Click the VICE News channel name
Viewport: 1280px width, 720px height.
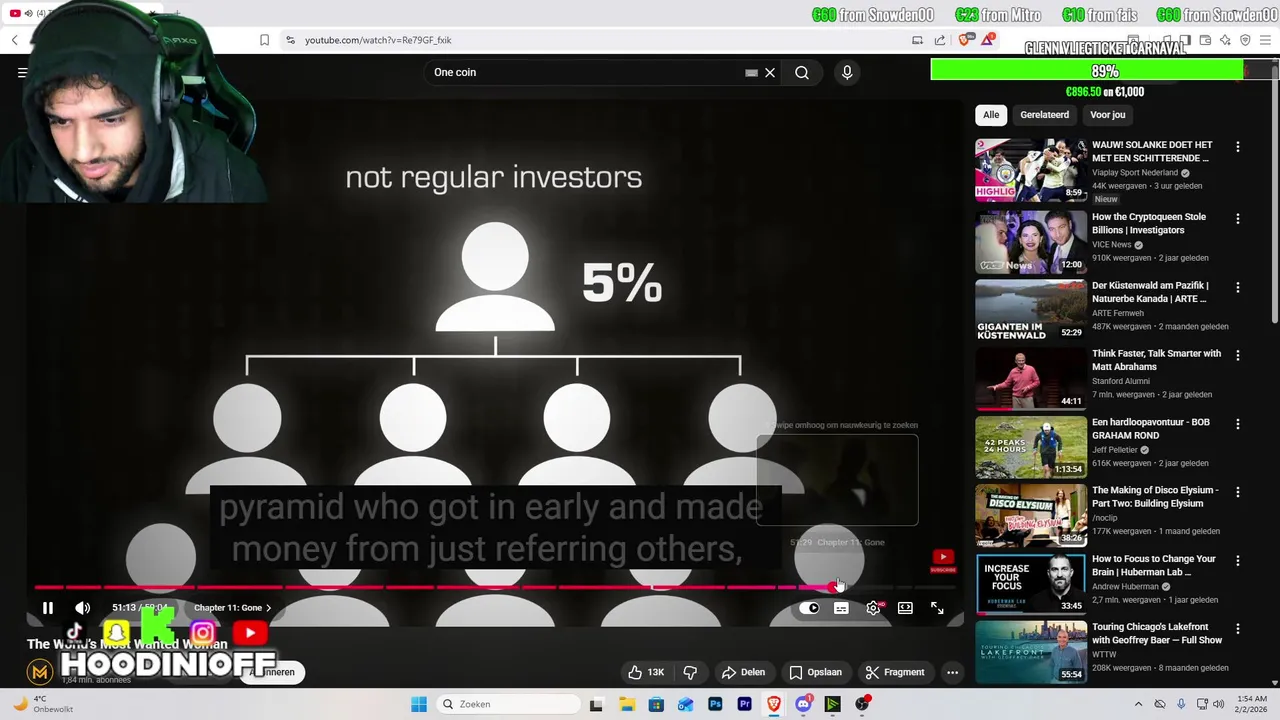coord(1111,245)
